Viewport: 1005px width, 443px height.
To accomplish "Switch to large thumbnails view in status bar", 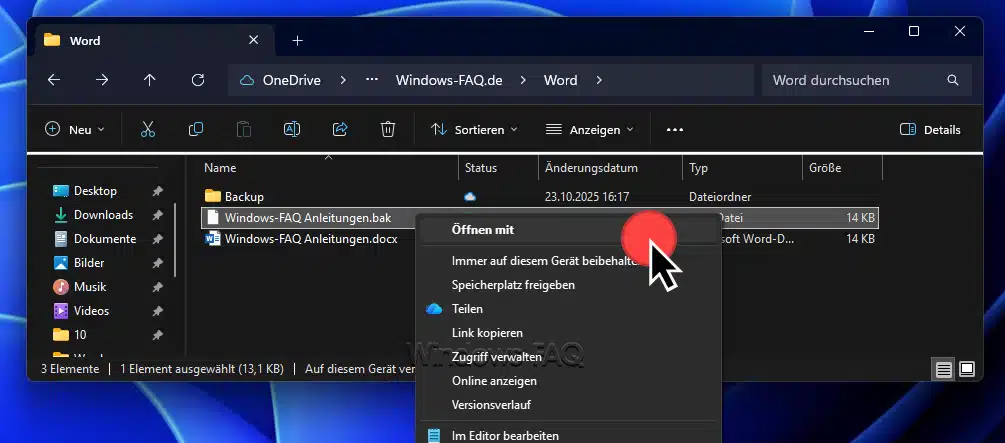I will pyautogui.click(x=967, y=369).
